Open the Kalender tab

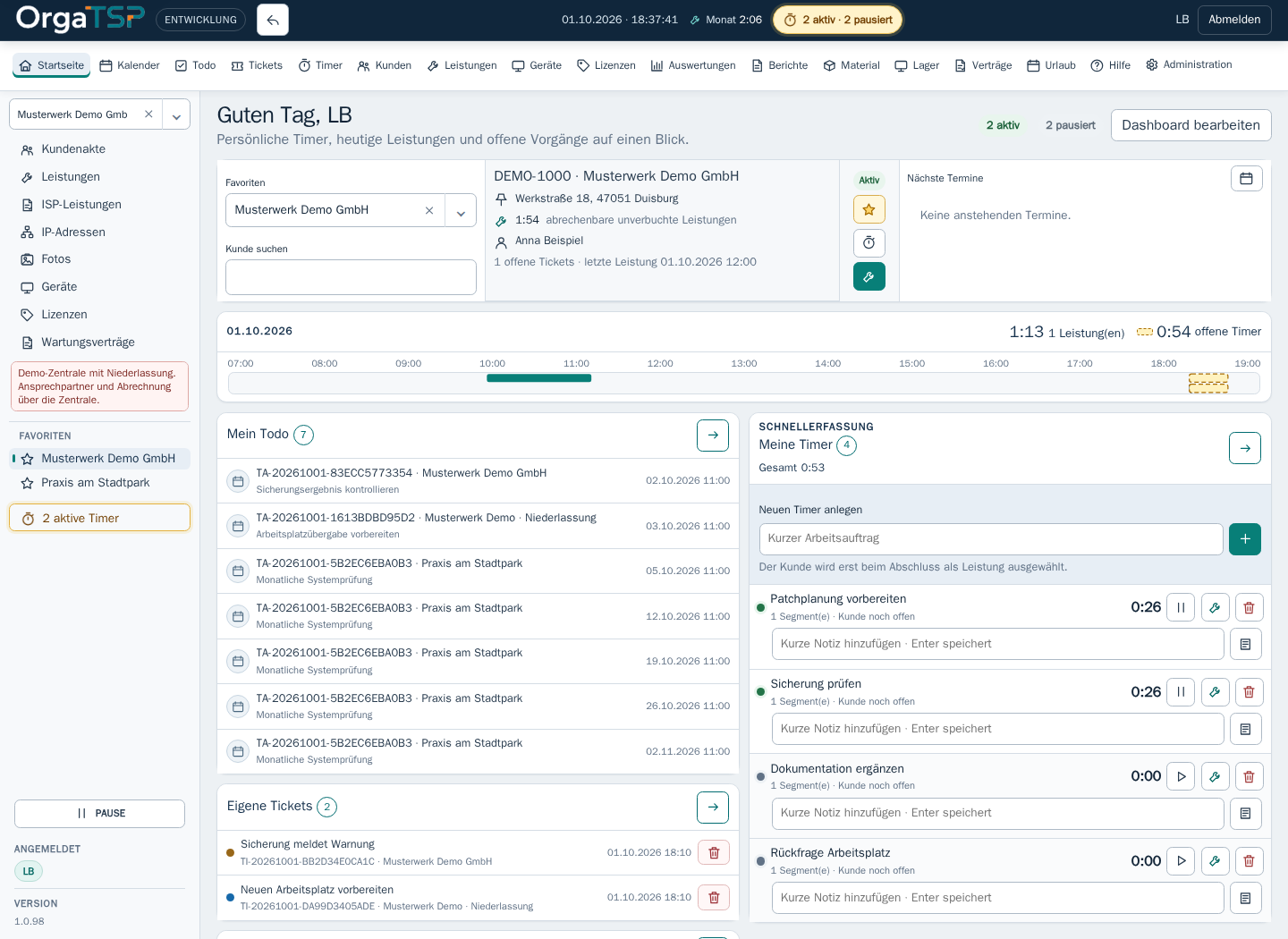(x=130, y=65)
